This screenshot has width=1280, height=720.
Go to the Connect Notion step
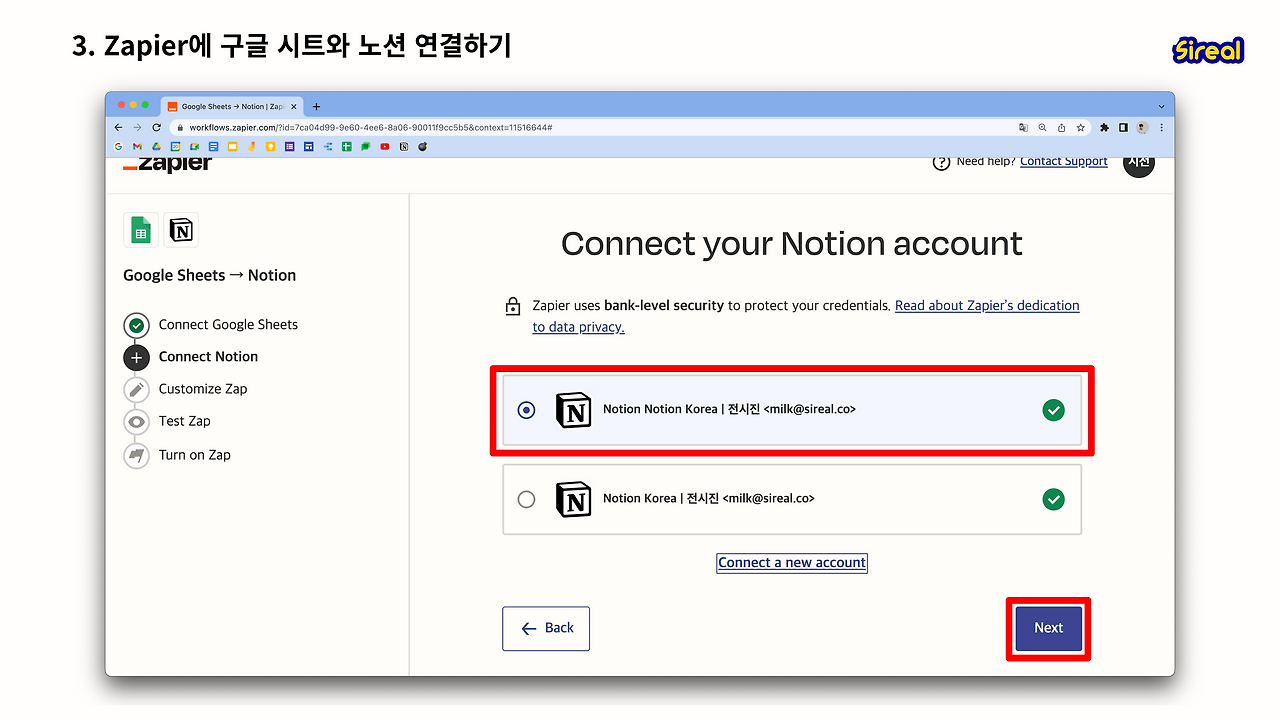tap(191, 357)
